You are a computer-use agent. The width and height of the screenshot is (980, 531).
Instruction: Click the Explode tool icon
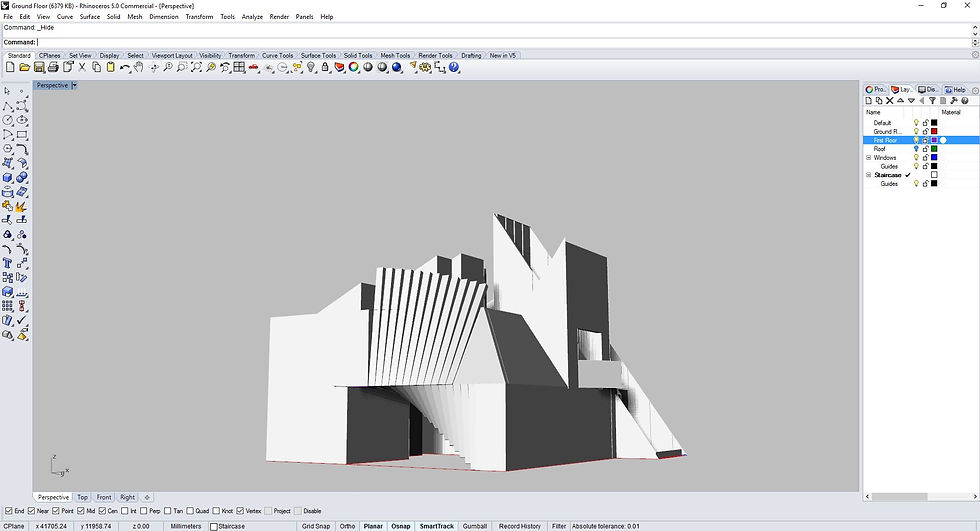[x=22, y=206]
